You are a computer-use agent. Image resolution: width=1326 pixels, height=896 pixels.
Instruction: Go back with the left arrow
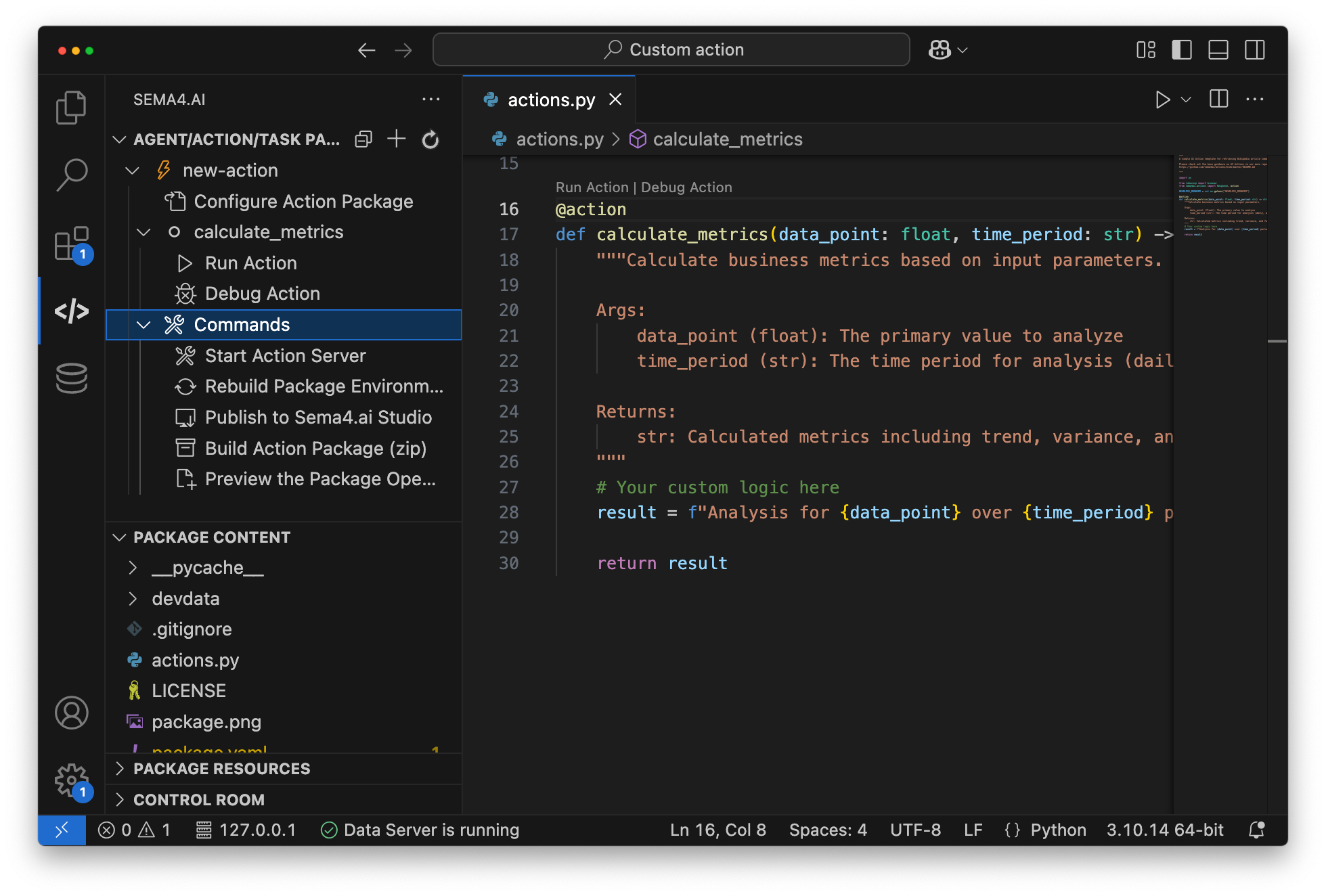tap(366, 50)
